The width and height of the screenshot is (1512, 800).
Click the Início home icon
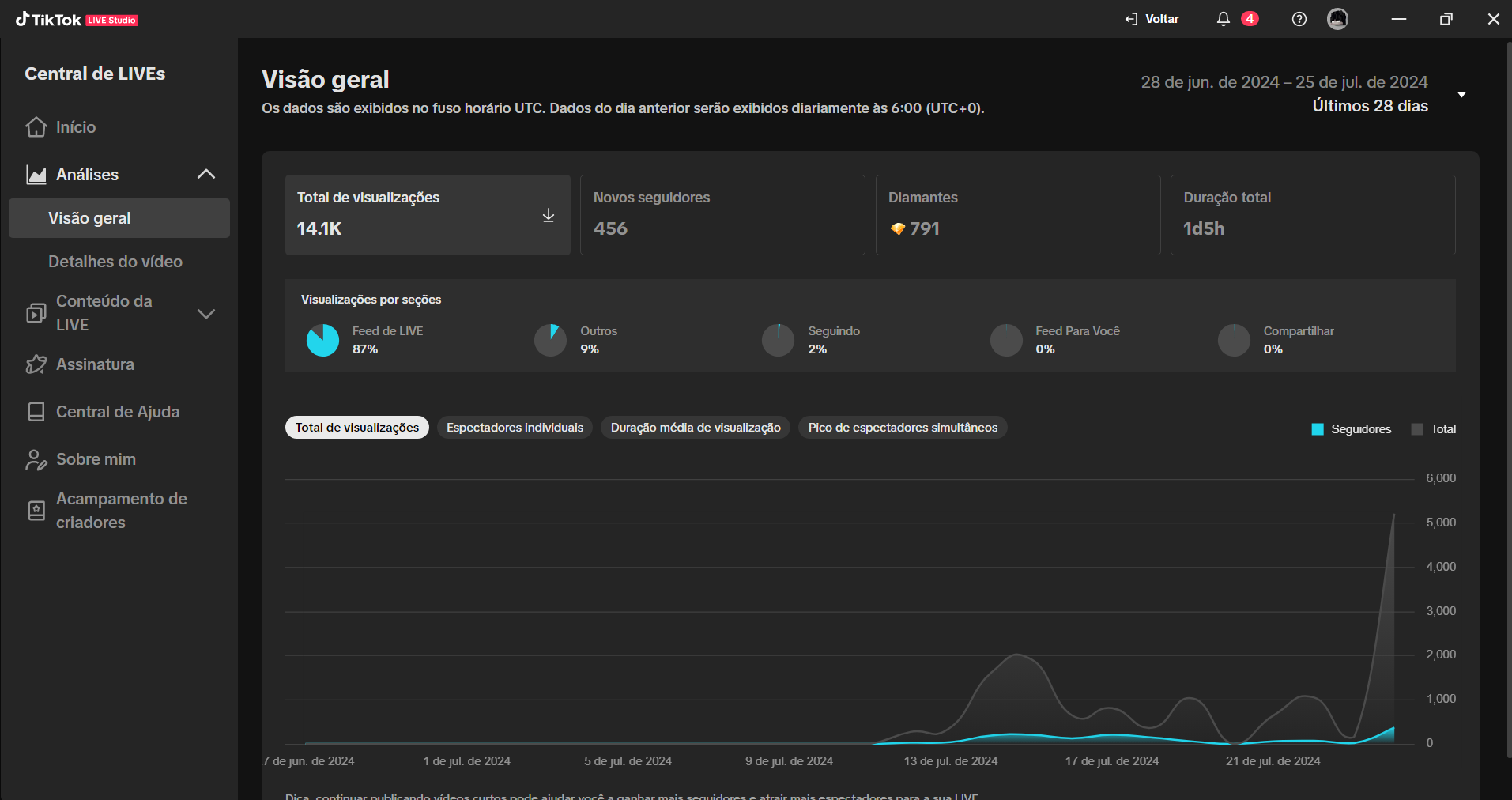click(x=36, y=127)
